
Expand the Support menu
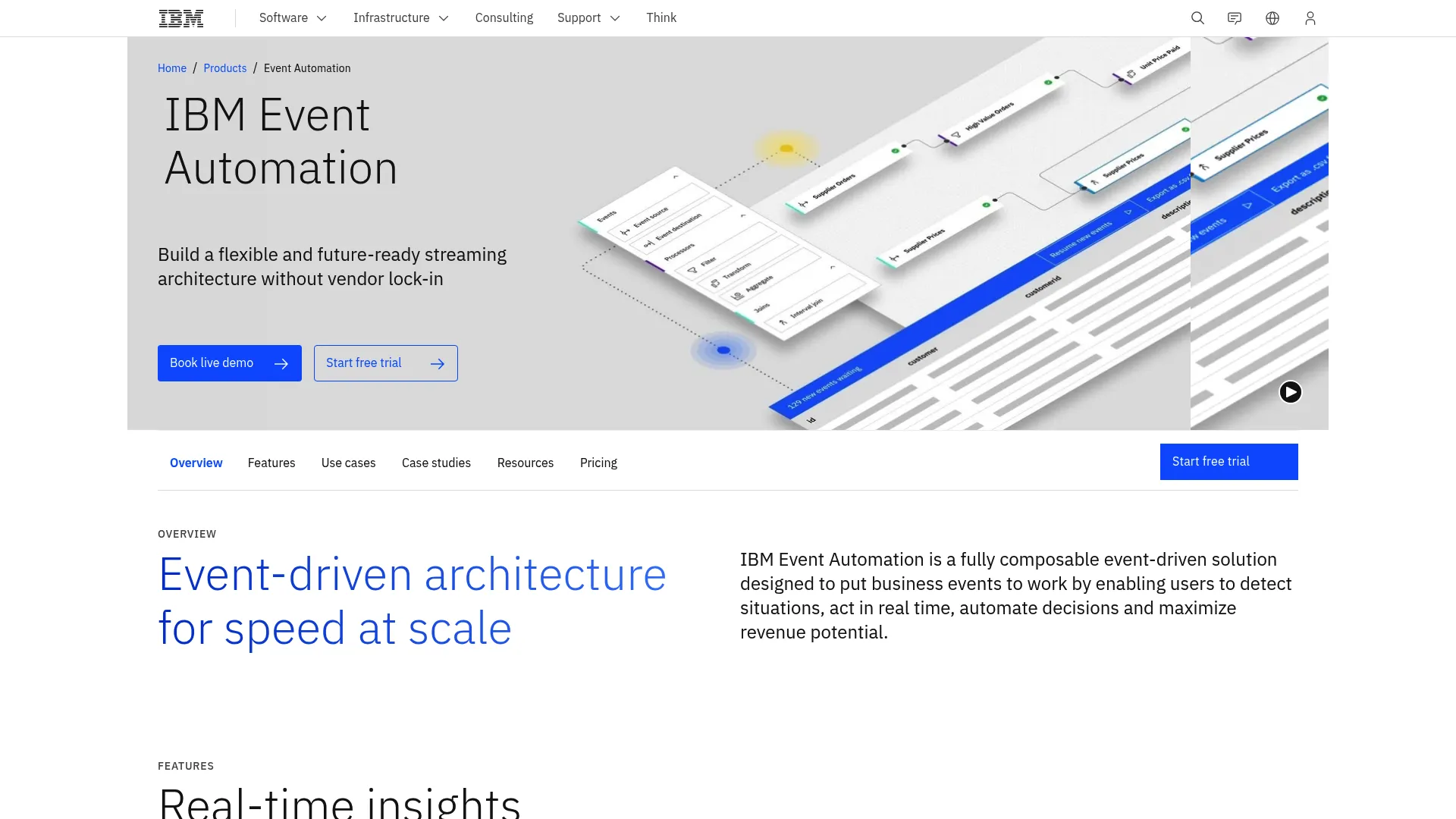[x=588, y=18]
